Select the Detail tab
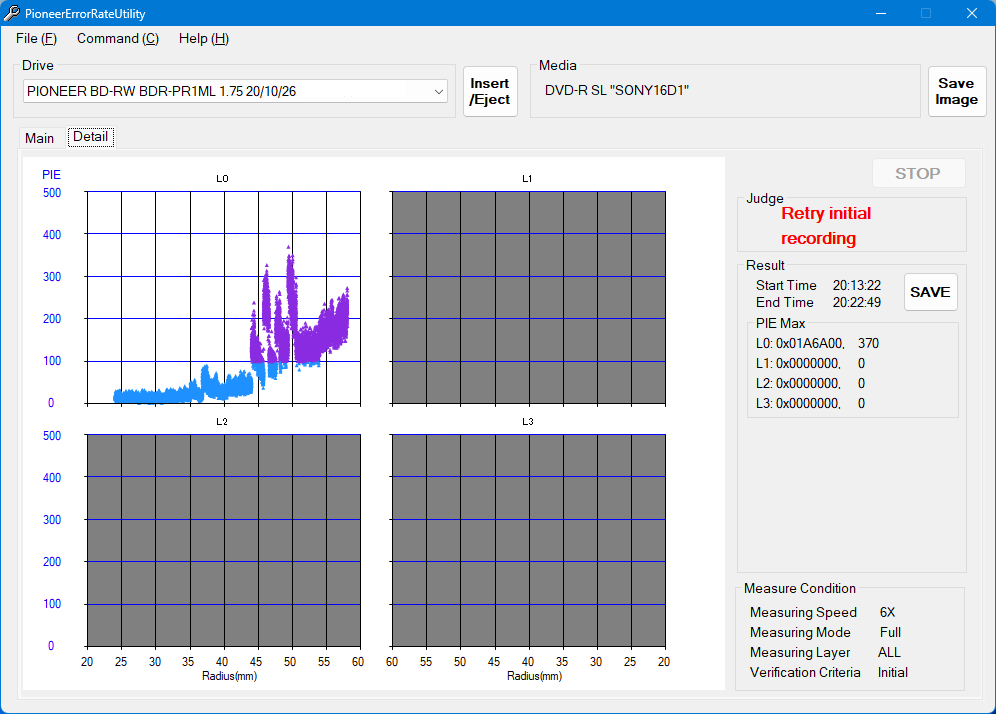Screen dimensions: 996x714 (x=91, y=137)
